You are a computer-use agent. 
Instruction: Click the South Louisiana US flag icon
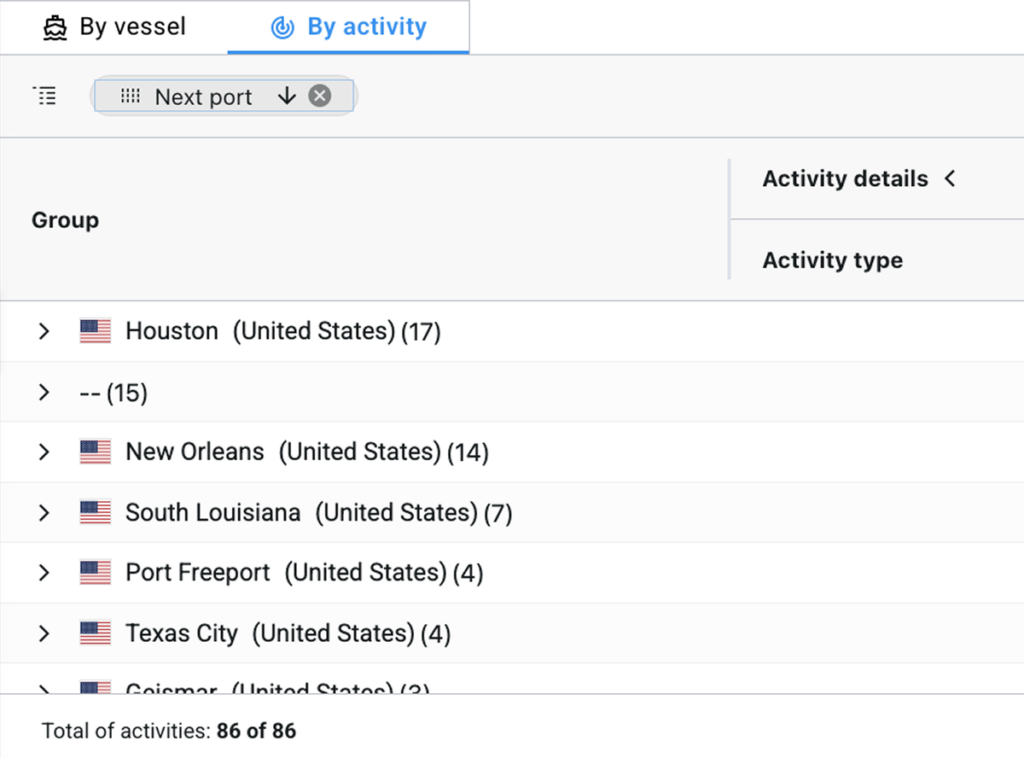95,513
